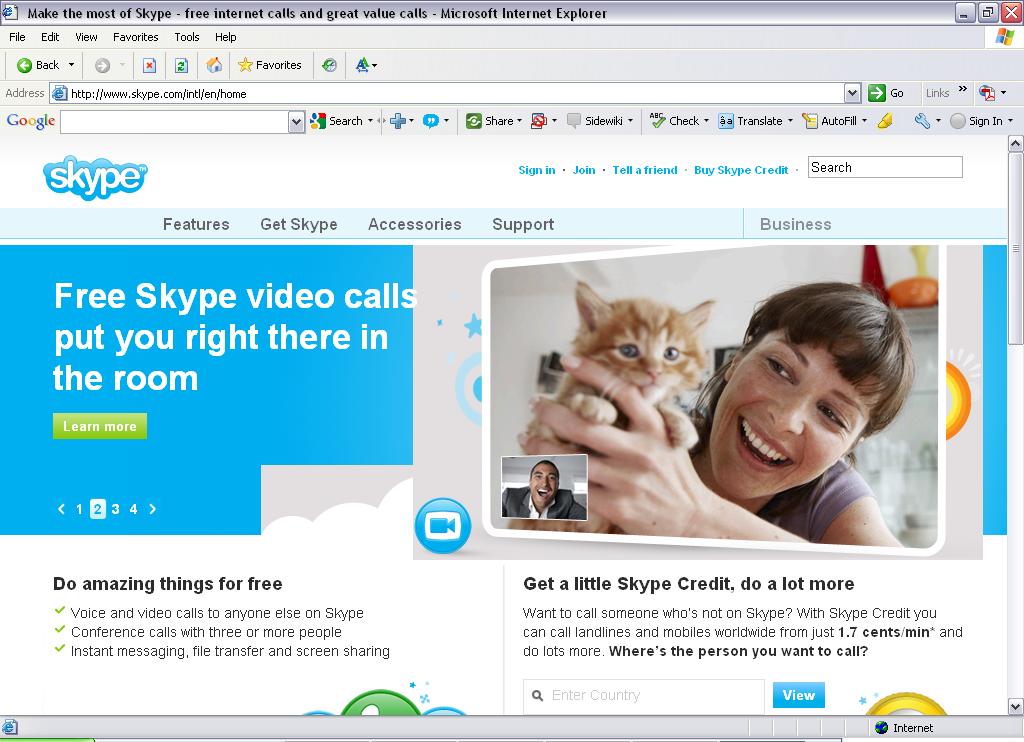
Task: Click Google toolbar Search button
Action: pos(337,121)
